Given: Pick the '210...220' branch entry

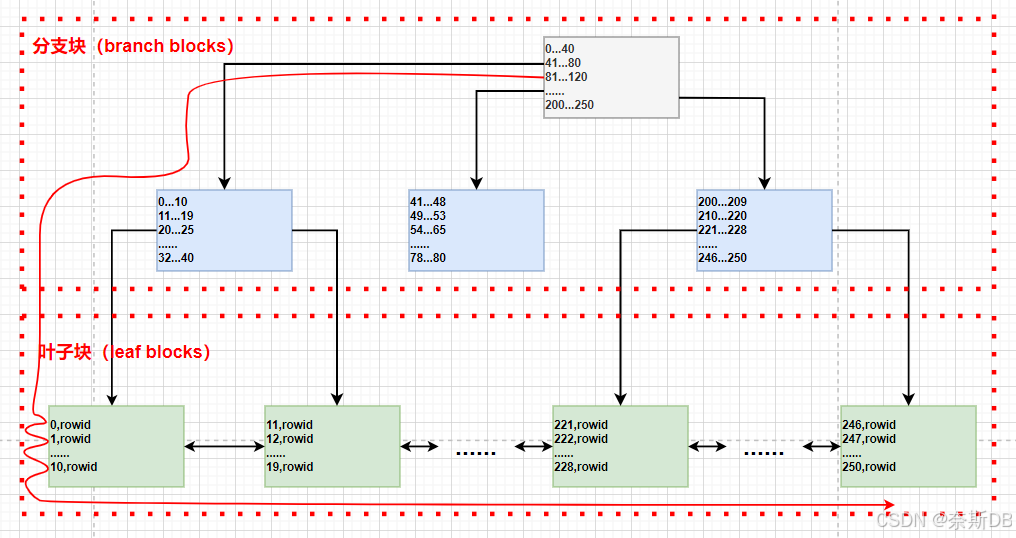Looking at the screenshot, I should pos(722,216).
